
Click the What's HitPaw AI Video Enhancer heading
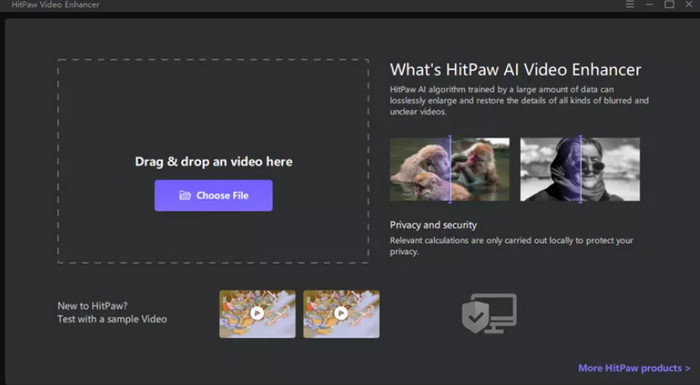point(516,70)
